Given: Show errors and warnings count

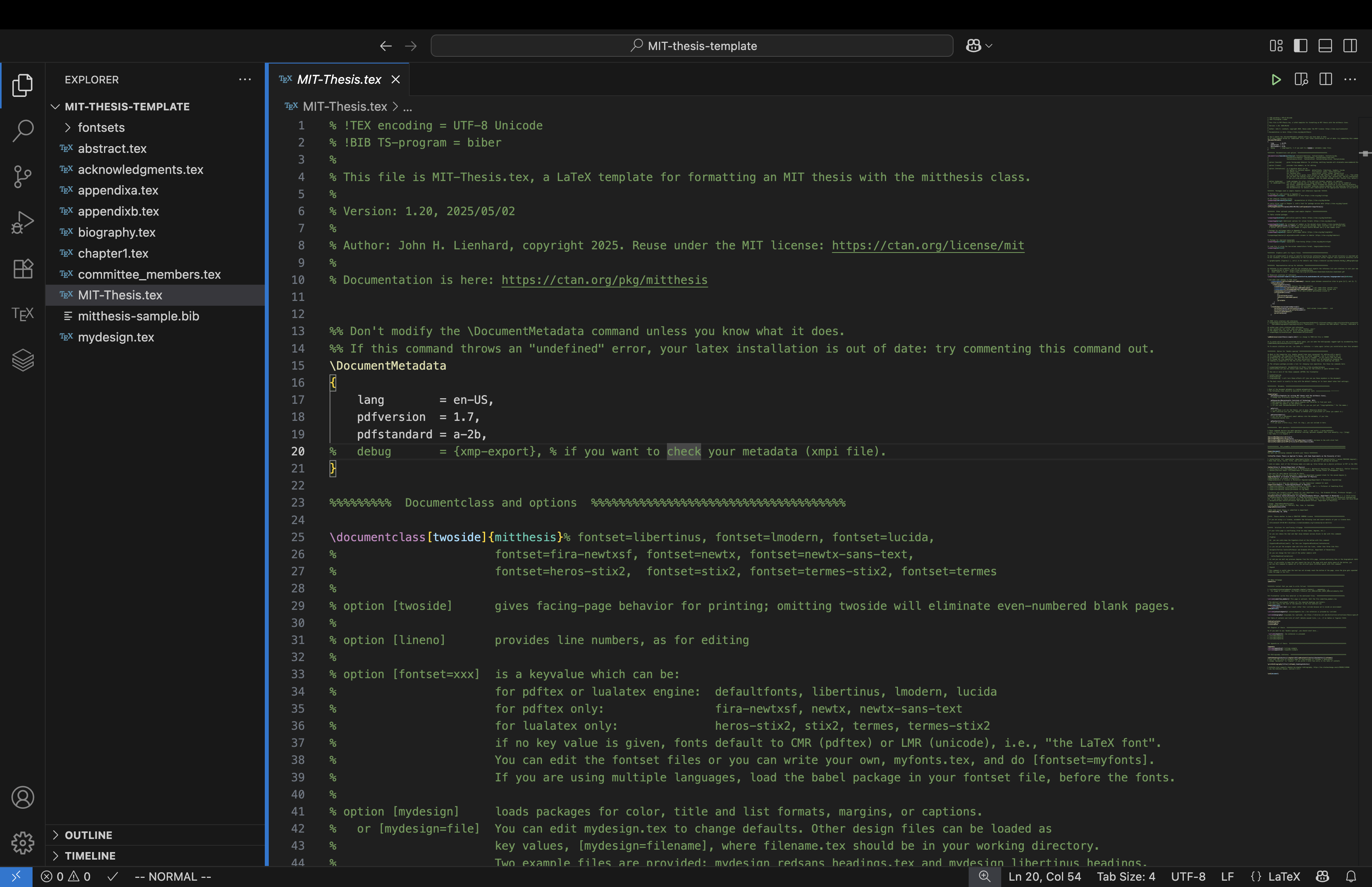Looking at the screenshot, I should (x=66, y=877).
